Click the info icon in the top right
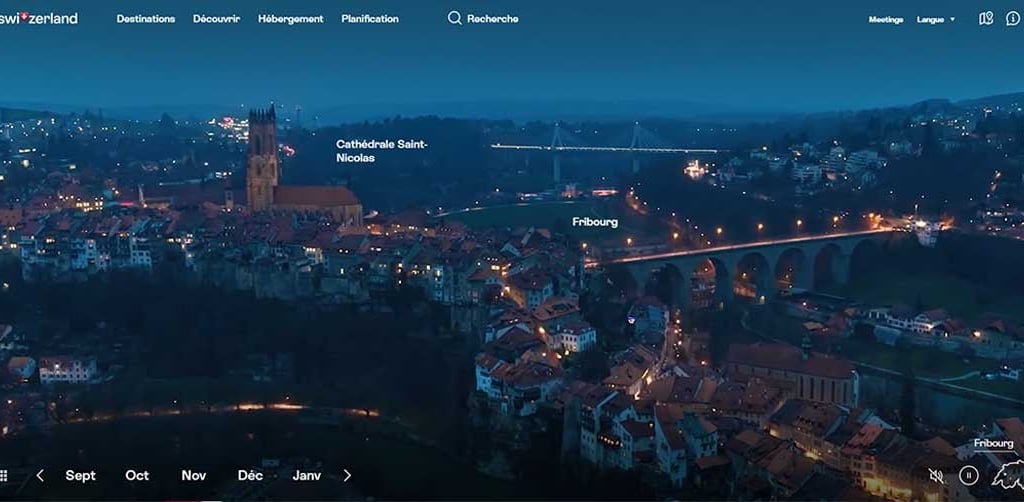Viewport: 1024px width, 502px height. tap(1012, 18)
